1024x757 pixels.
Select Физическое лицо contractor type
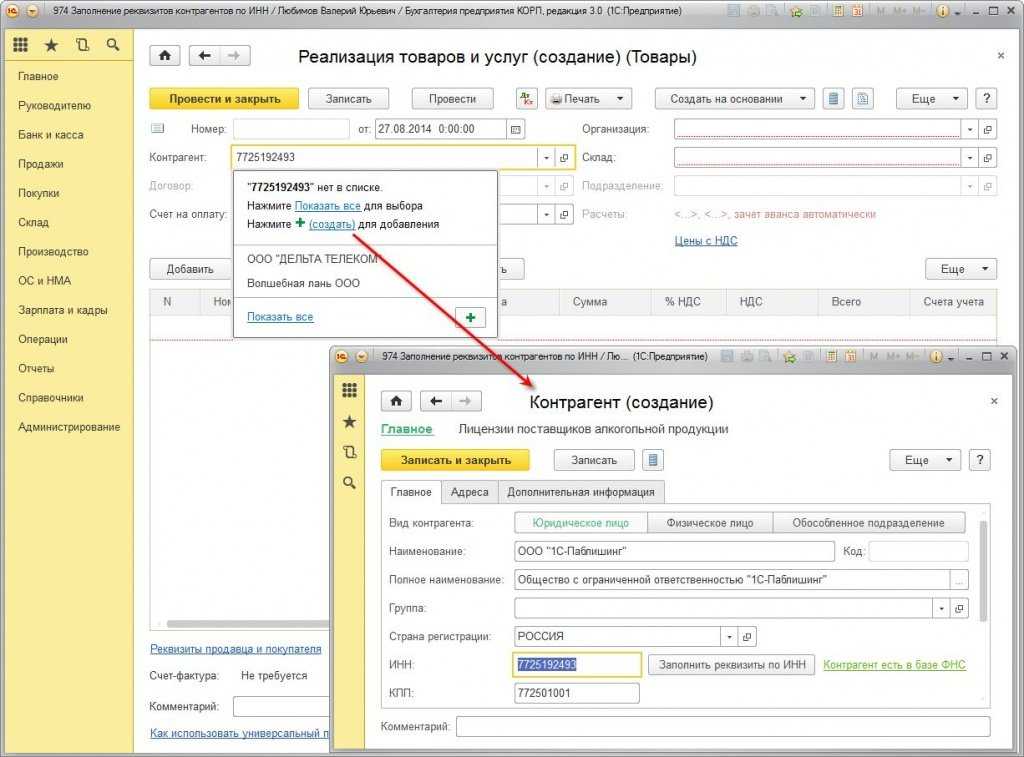tap(711, 523)
